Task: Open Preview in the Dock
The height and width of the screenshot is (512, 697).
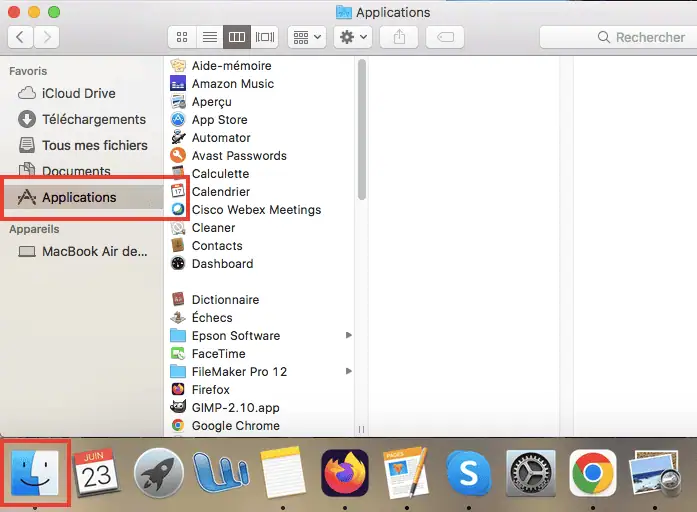Action: point(654,473)
